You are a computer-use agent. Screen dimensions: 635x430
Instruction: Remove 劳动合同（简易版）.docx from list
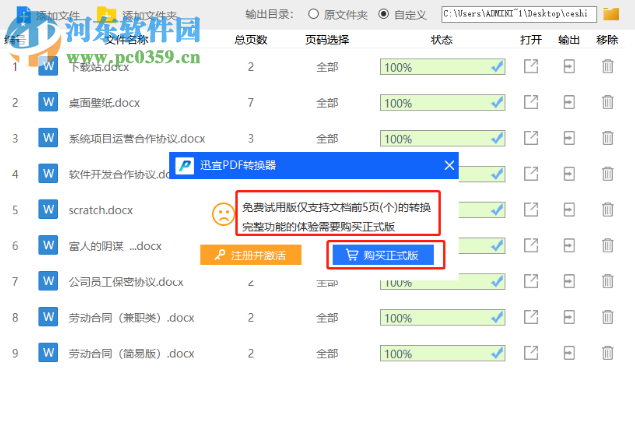tap(607, 353)
